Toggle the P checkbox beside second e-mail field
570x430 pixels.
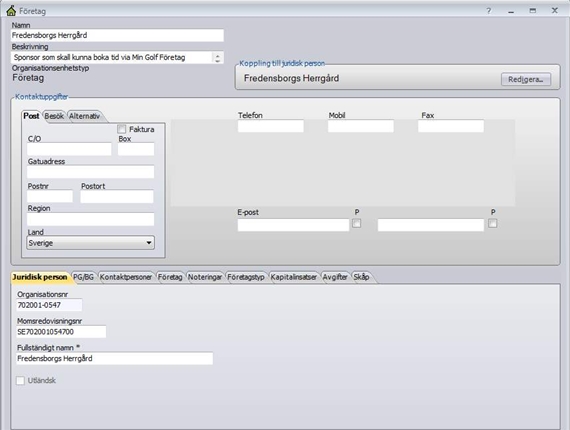[x=493, y=223]
